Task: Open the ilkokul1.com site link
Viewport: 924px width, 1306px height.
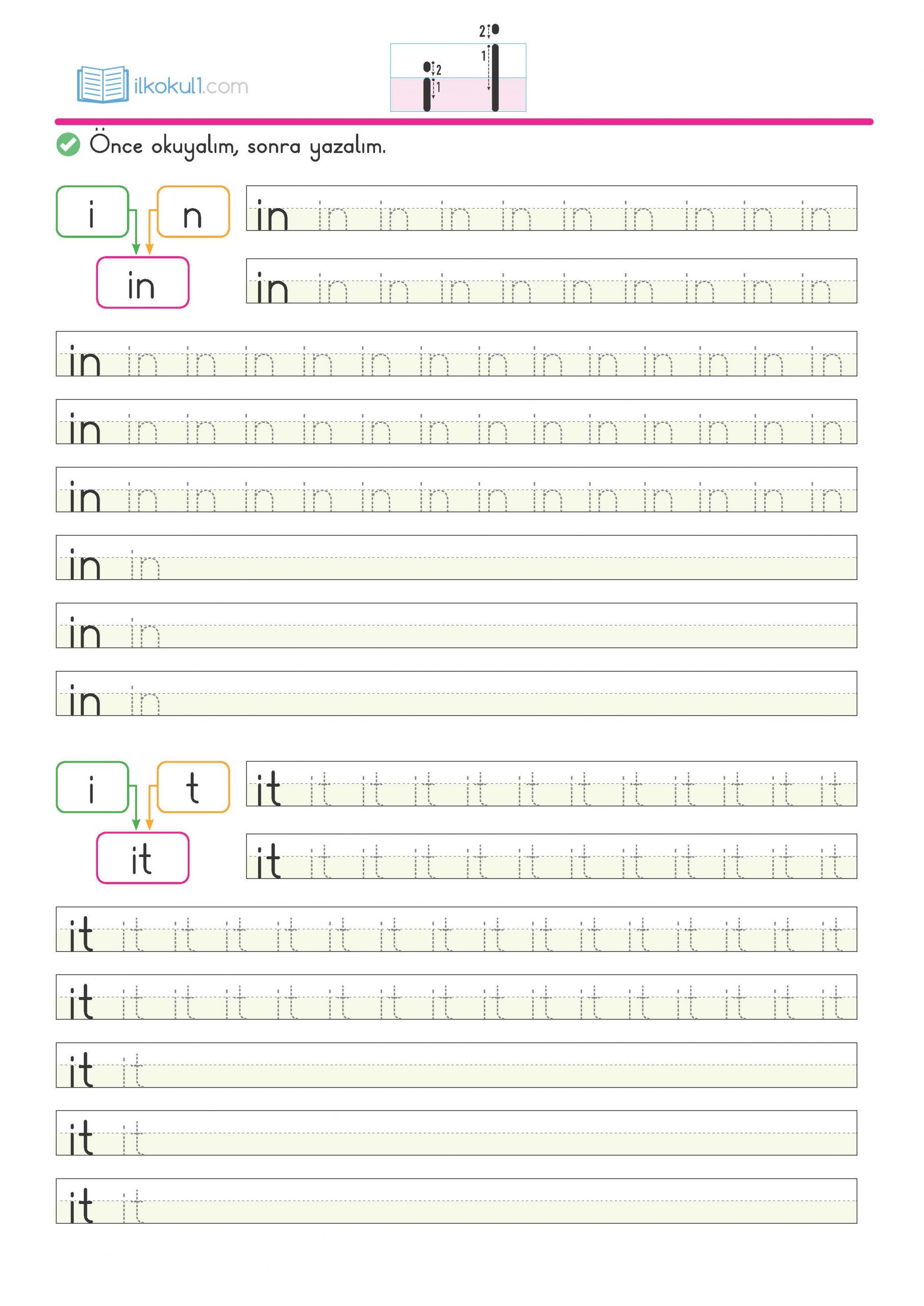Action: (x=191, y=86)
